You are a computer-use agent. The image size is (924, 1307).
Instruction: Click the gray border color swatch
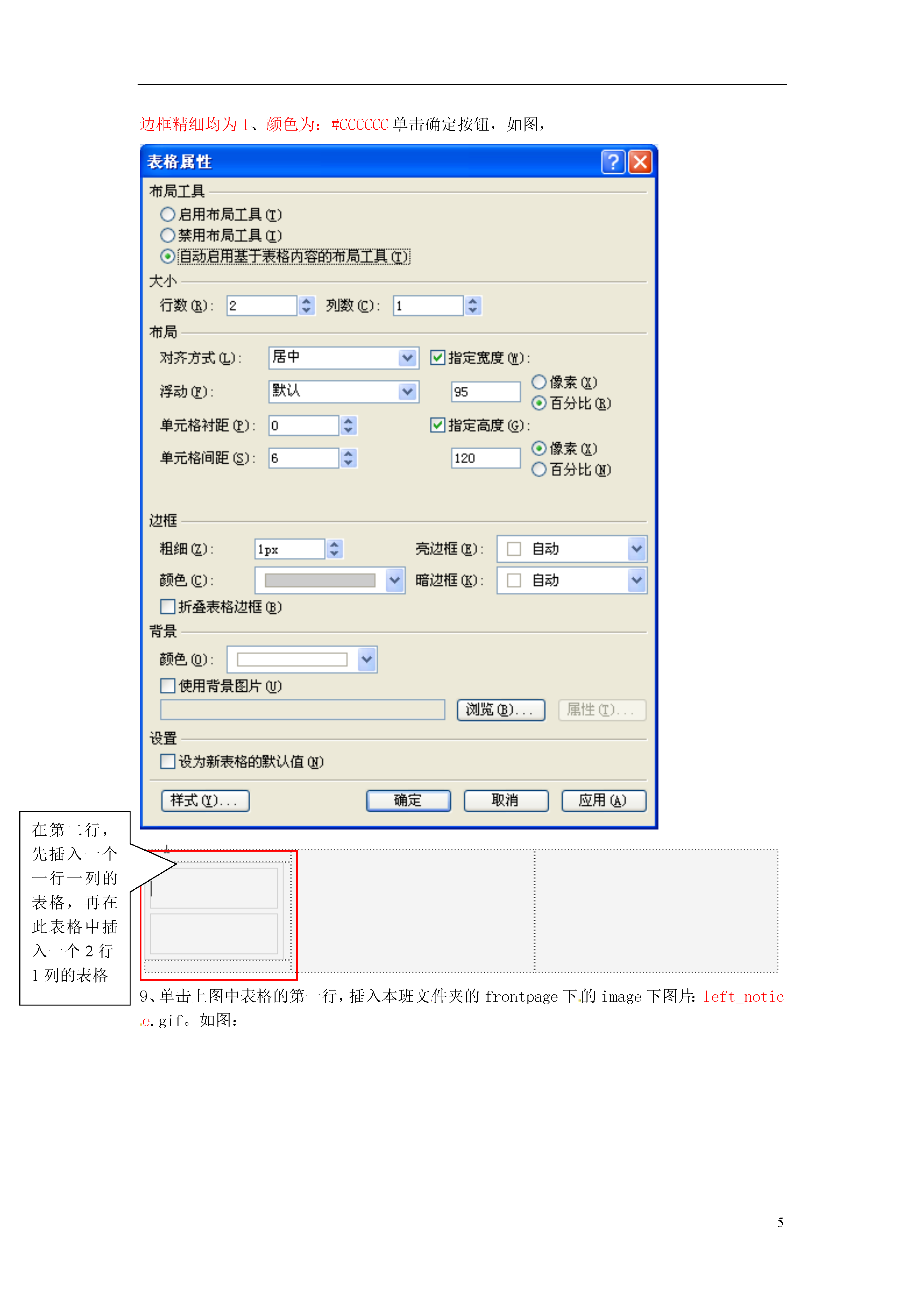(320, 580)
